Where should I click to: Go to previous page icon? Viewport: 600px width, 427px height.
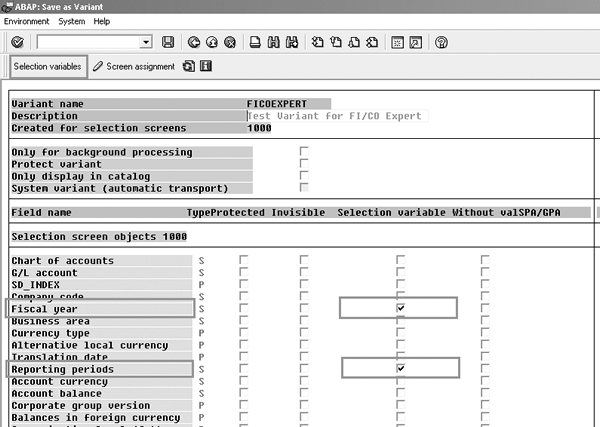pos(336,42)
